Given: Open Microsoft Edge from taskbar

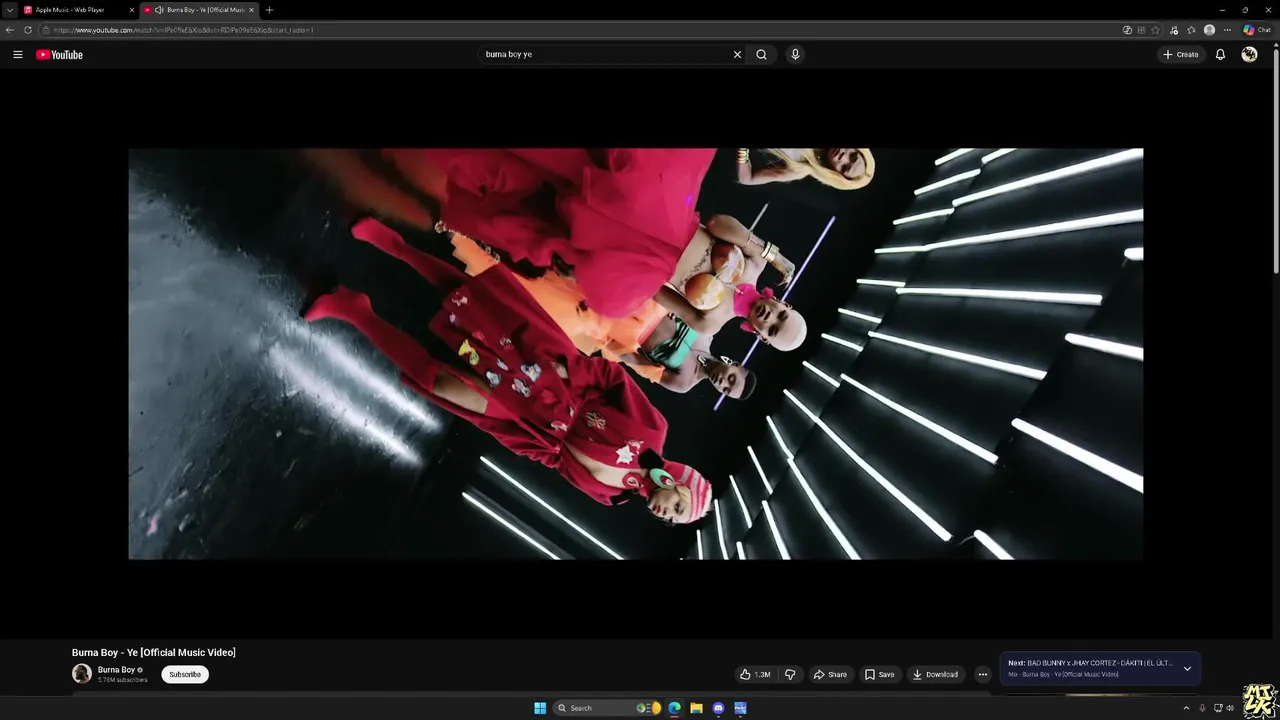Looking at the screenshot, I should click(674, 708).
